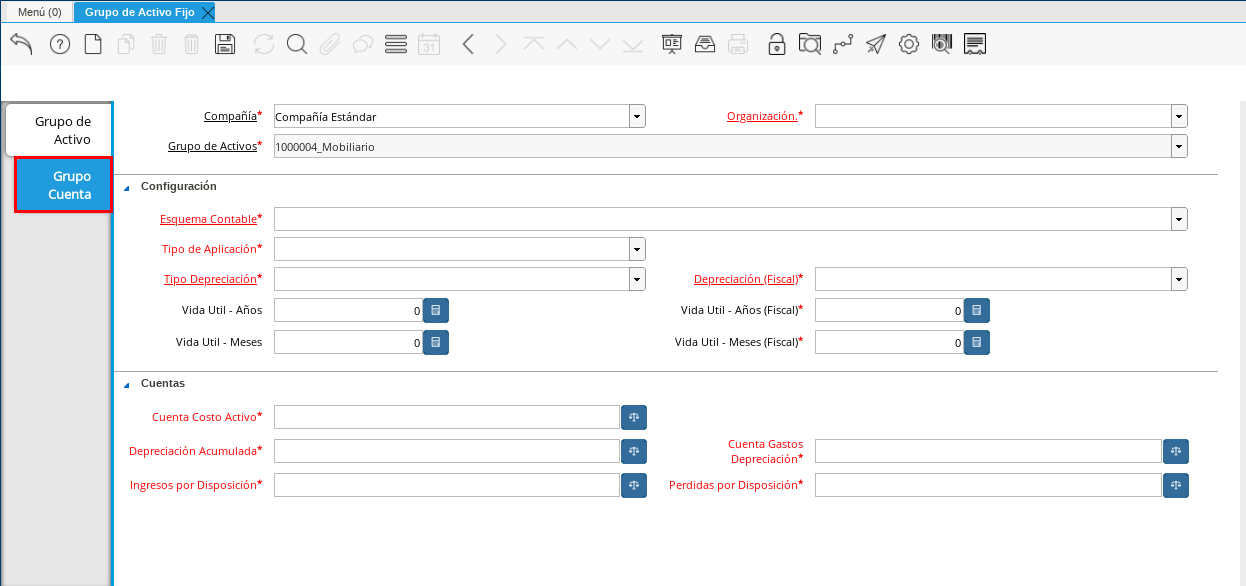Open requests paper plane icon

pos(876,44)
